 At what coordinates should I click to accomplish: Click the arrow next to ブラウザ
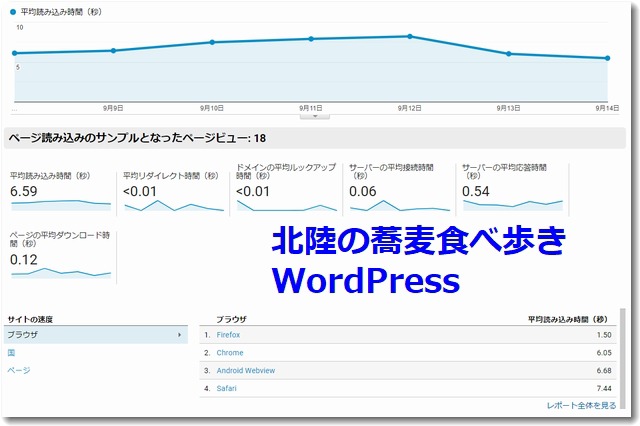(x=179, y=335)
